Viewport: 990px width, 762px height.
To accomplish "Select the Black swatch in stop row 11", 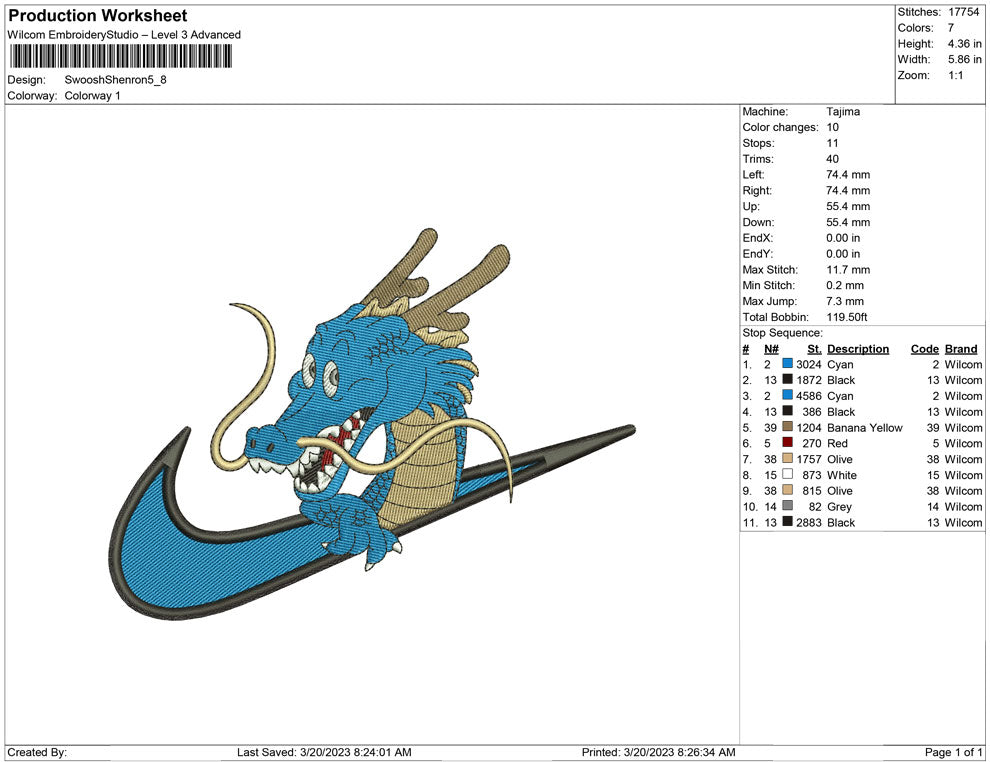I will pos(788,523).
